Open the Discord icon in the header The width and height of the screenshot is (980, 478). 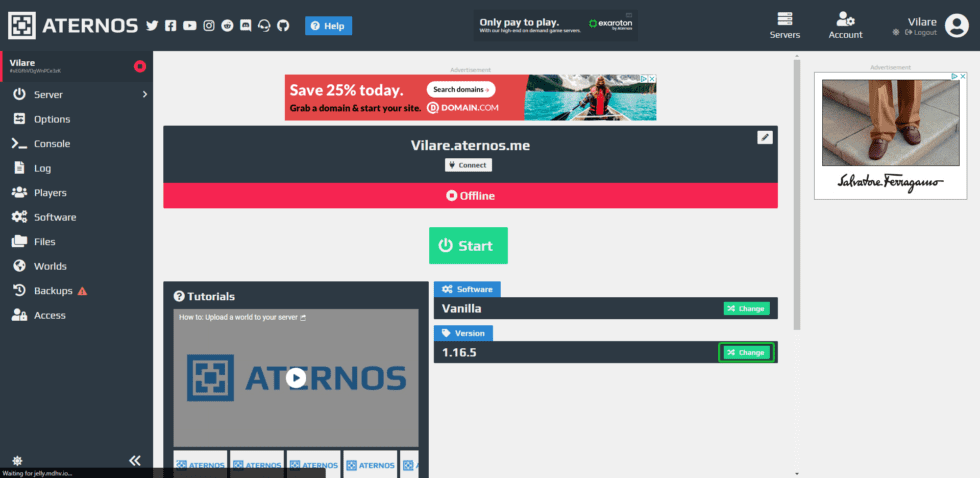click(x=246, y=26)
